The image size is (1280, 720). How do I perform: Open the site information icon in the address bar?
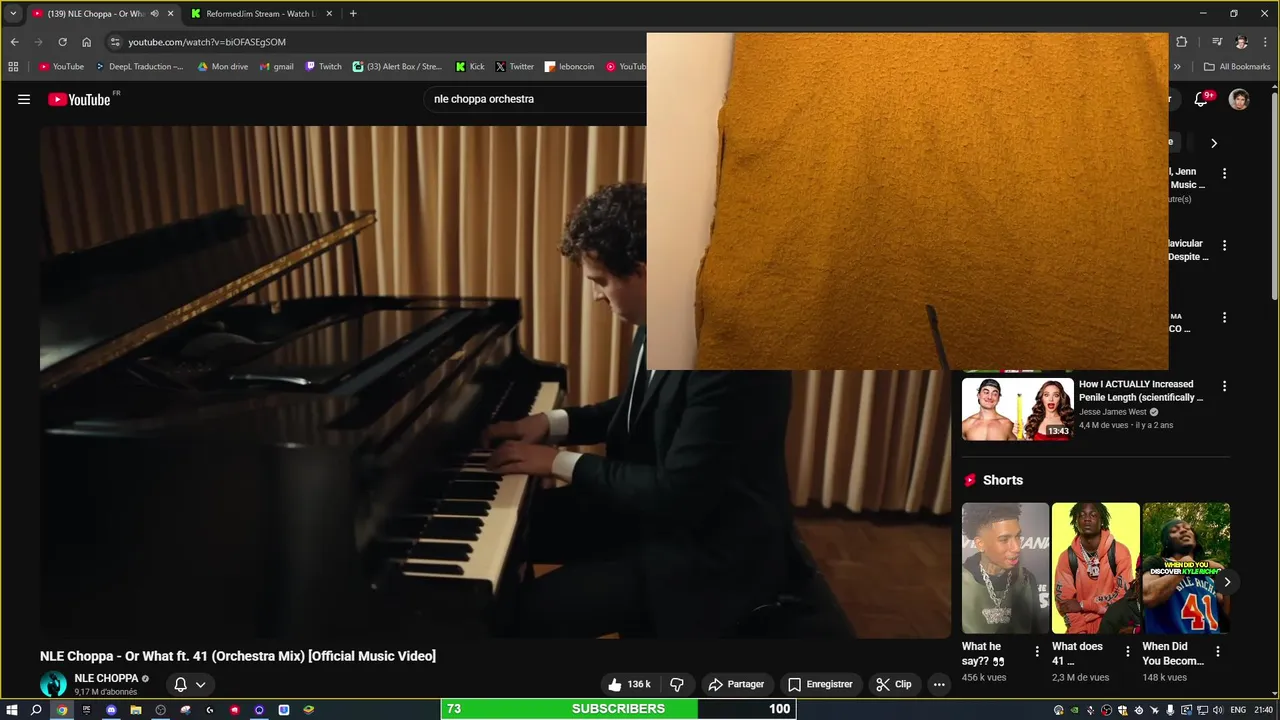point(115,42)
